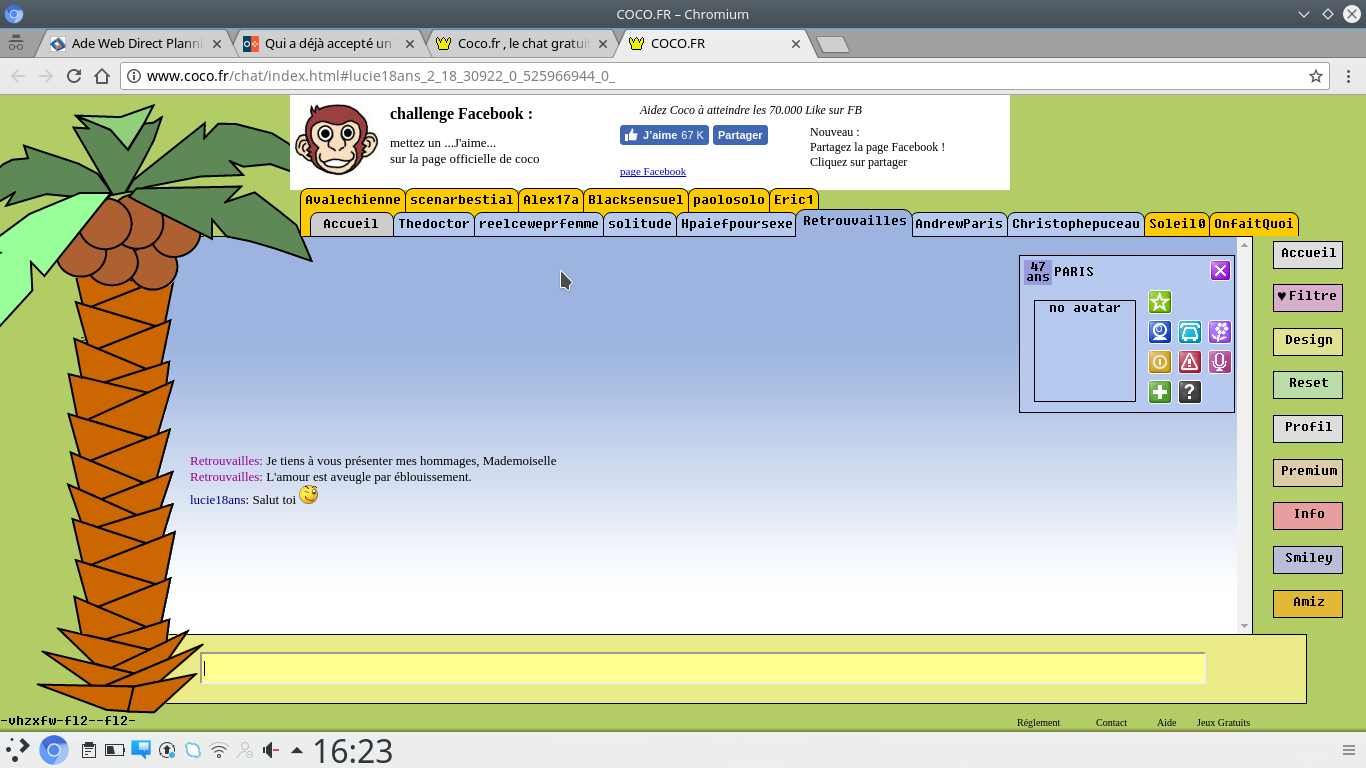Image resolution: width=1366 pixels, height=768 pixels.
Task: Open the Profil sidebar button
Action: (1308, 428)
